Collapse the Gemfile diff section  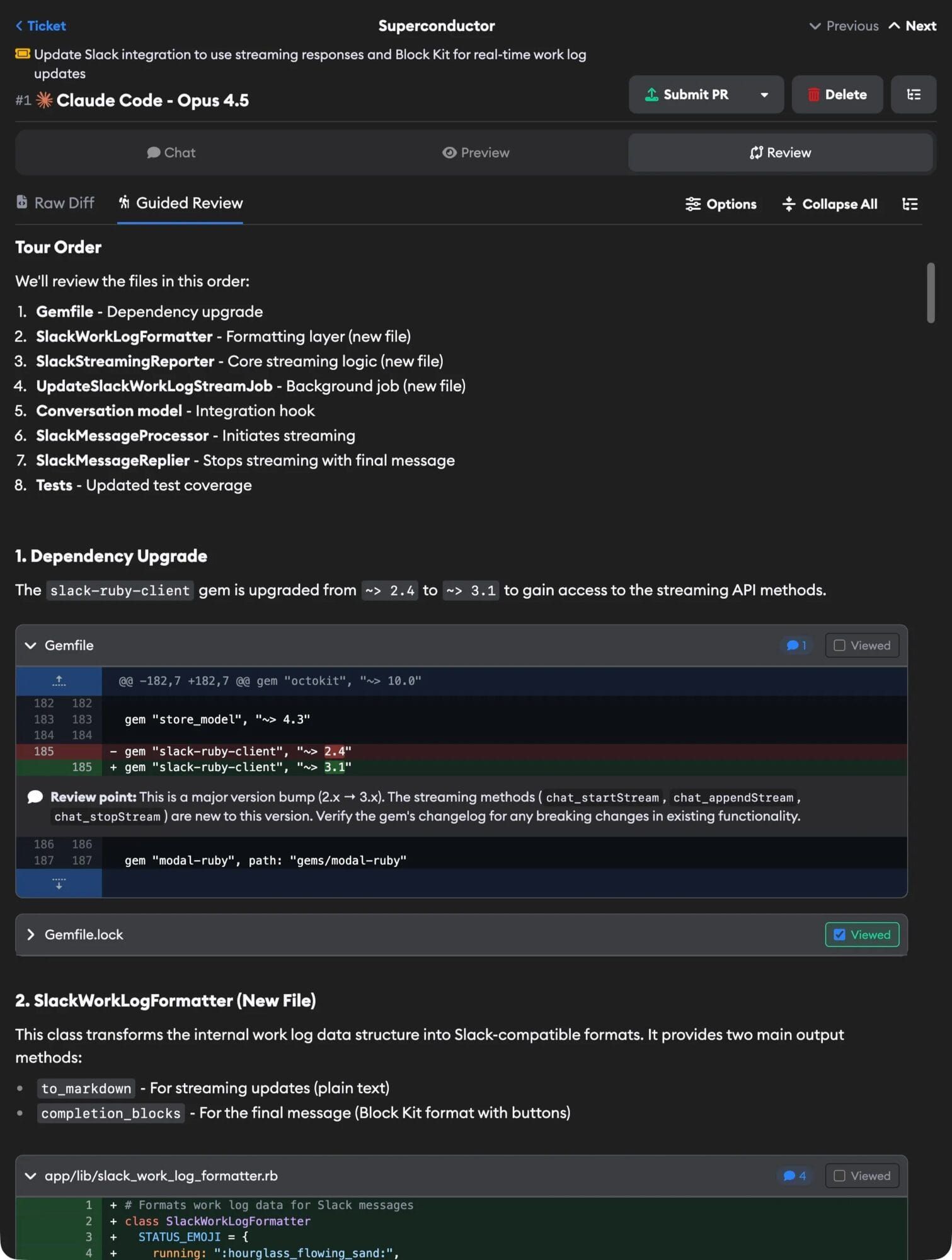[30, 646]
